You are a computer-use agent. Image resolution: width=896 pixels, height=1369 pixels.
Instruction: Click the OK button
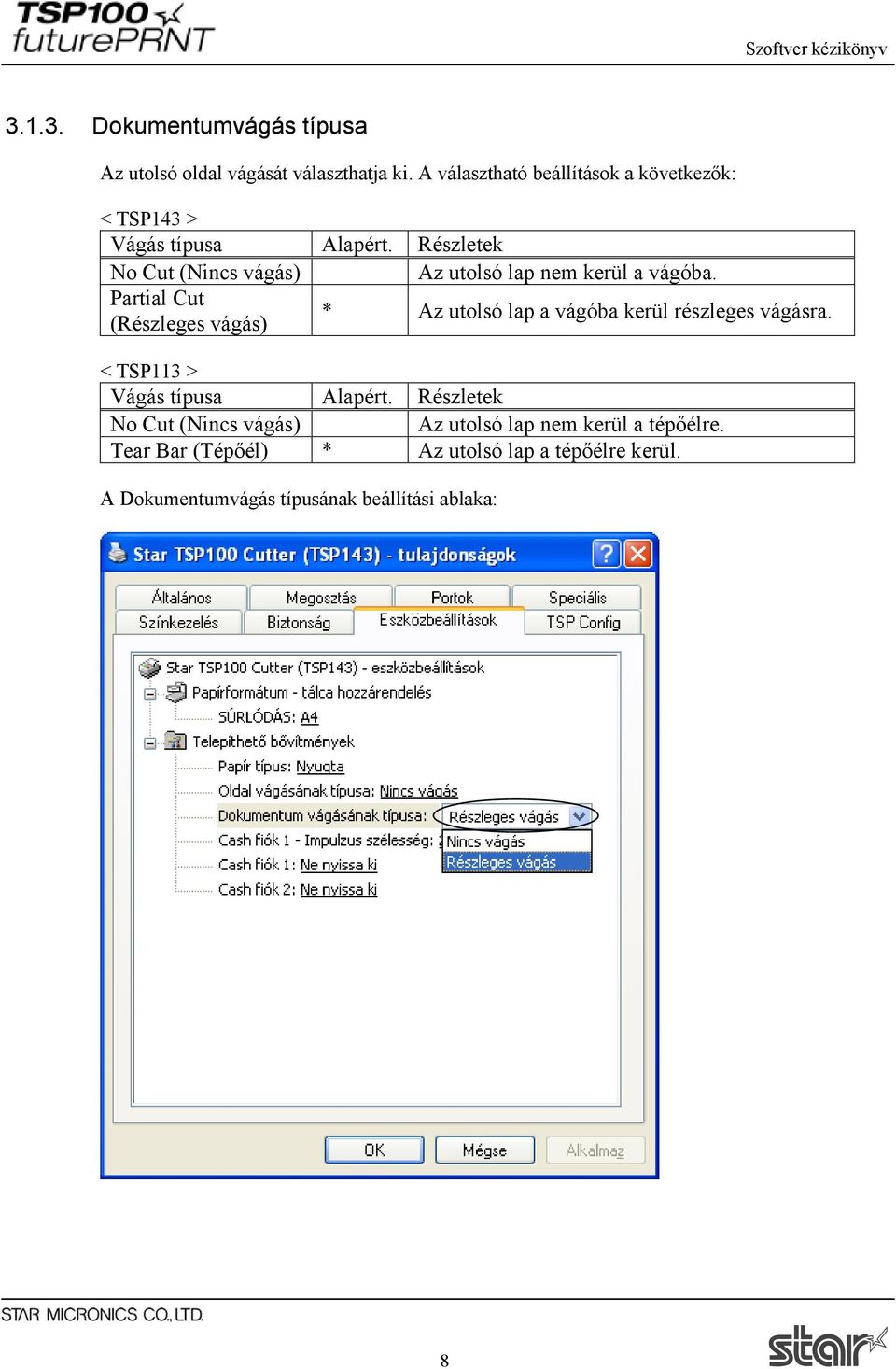(374, 1150)
